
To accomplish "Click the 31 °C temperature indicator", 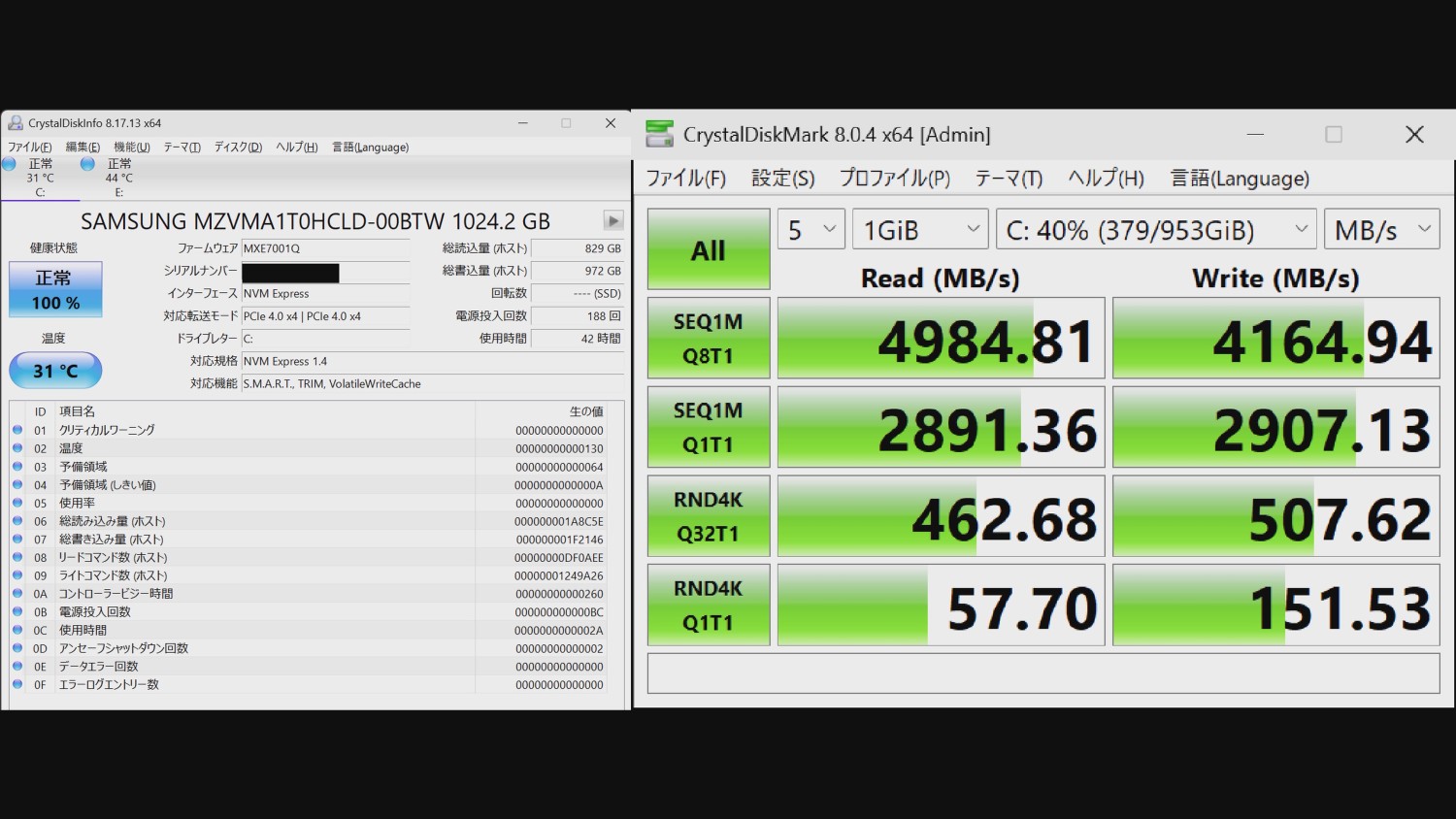I will [x=55, y=371].
